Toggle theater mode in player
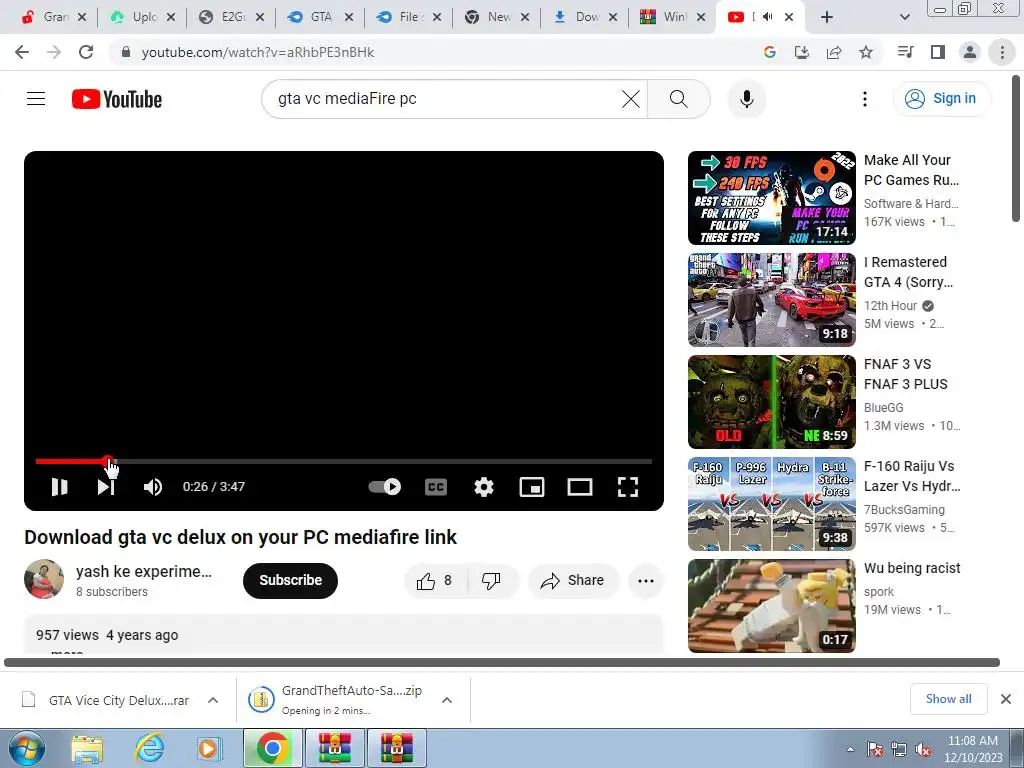Image resolution: width=1024 pixels, height=768 pixels. tap(580, 487)
